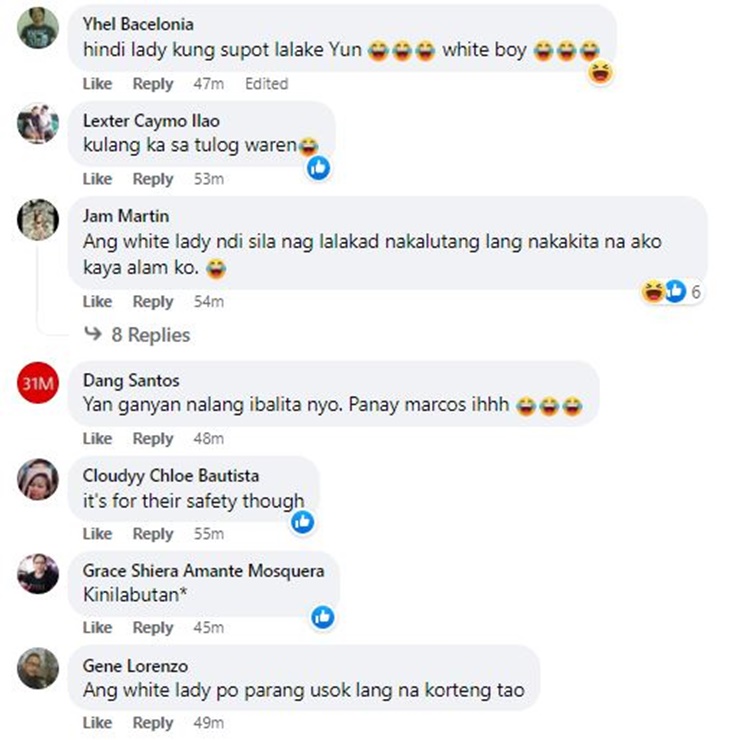
Task: Open the Edited history link on Yhel's comment
Action: [266, 84]
